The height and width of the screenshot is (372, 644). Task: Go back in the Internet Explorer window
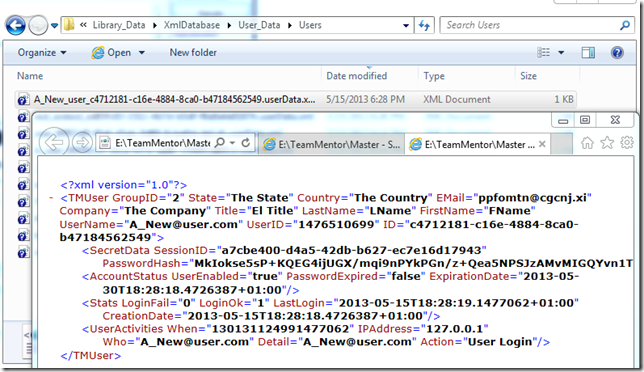(54, 142)
